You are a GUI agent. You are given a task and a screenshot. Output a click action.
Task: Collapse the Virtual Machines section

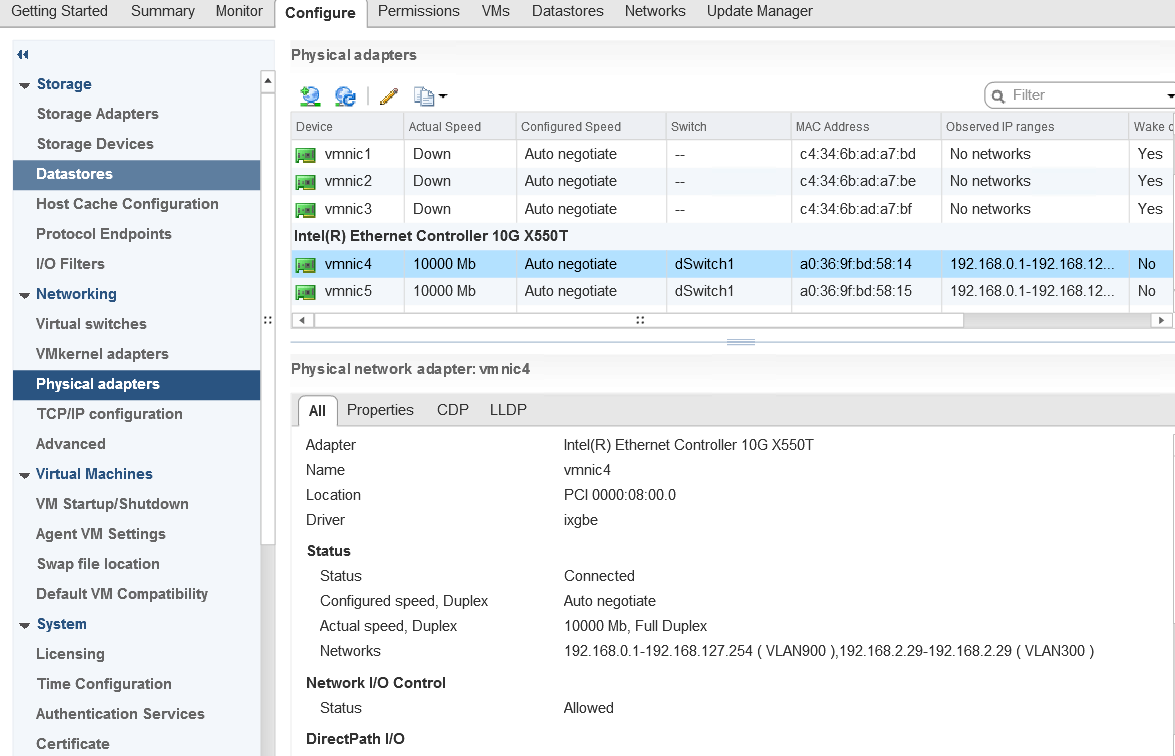(x=25, y=475)
